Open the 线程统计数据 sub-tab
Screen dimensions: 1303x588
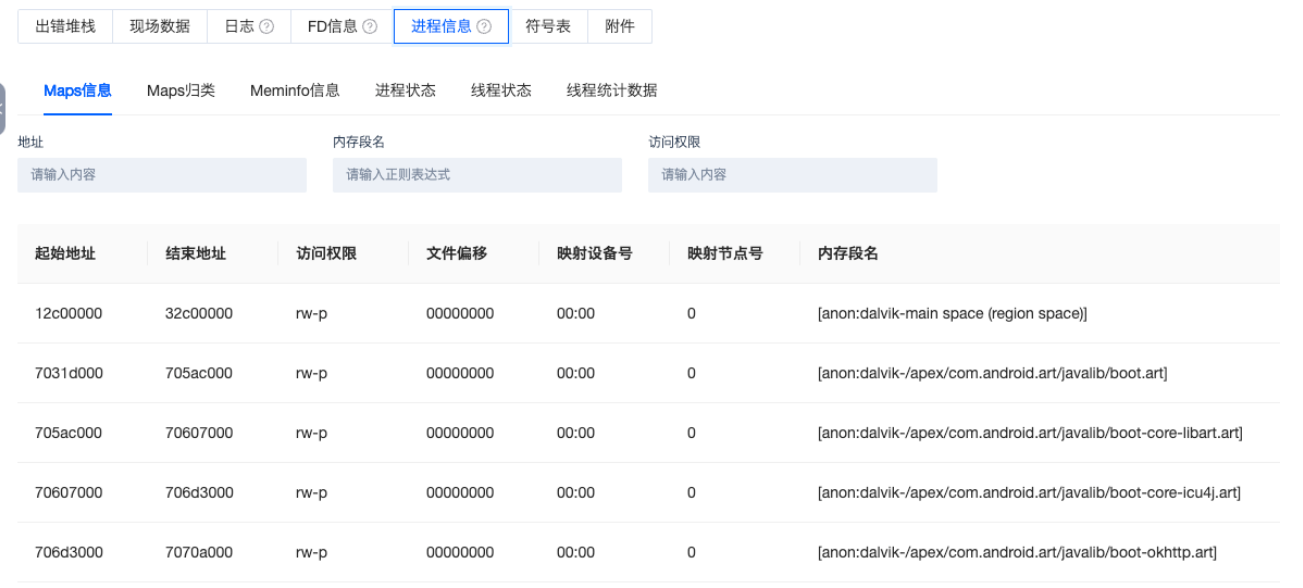(612, 91)
